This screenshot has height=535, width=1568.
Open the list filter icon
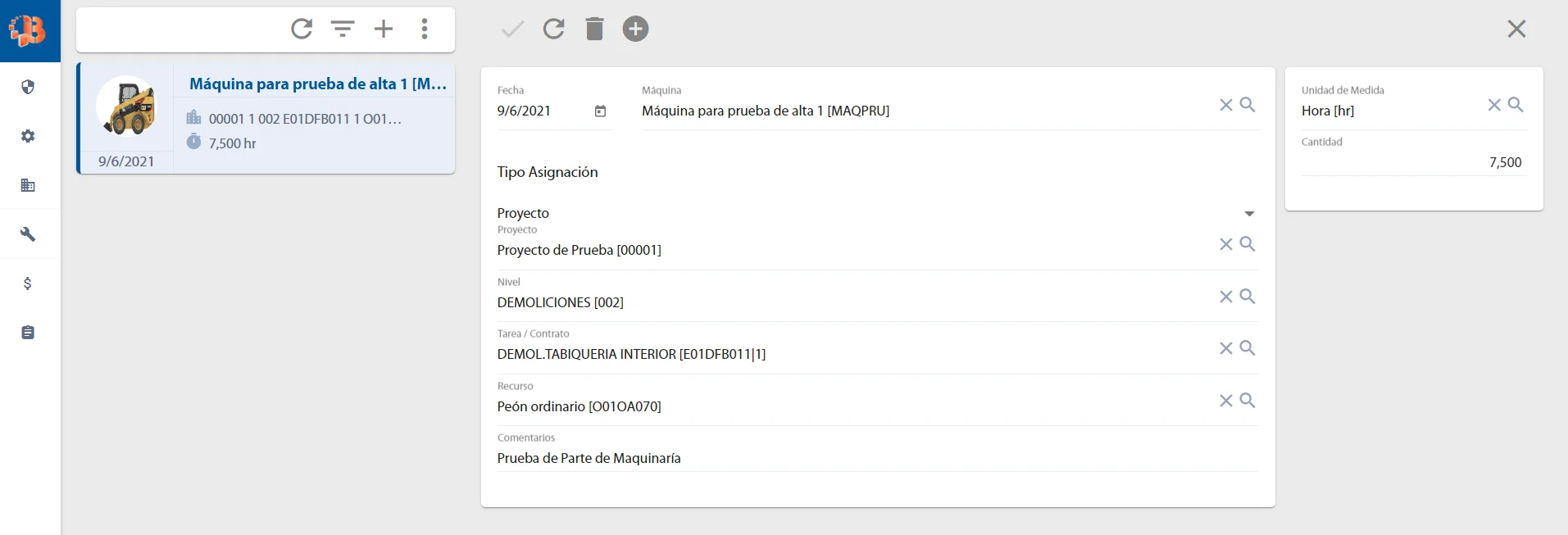click(x=343, y=29)
